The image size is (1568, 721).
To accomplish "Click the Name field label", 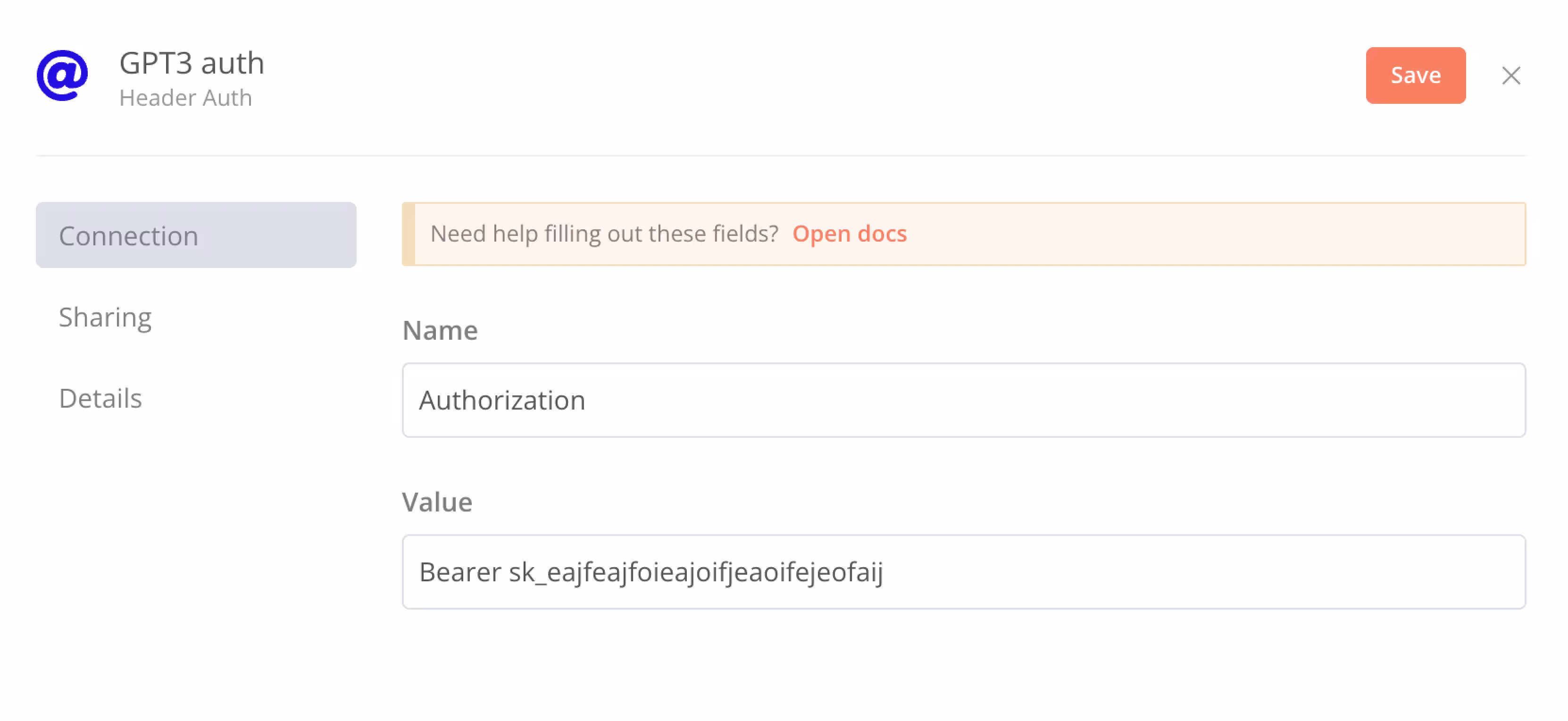I will [440, 331].
